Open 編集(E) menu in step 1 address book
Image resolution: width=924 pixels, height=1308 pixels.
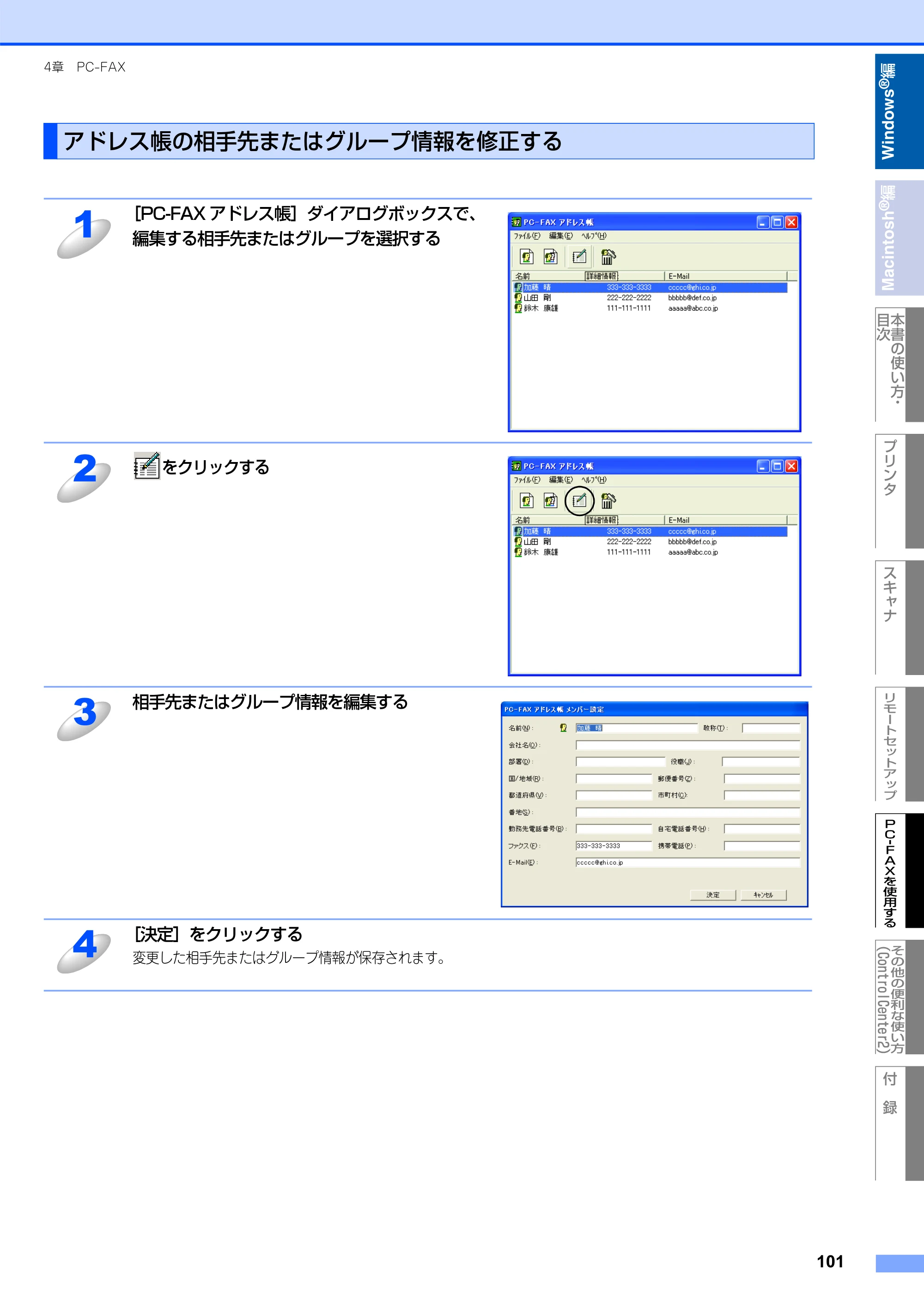[560, 236]
